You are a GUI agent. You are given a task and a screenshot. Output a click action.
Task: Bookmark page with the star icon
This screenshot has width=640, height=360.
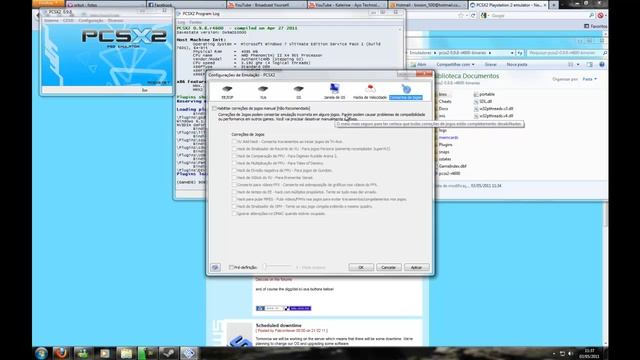pyautogui.click(x=461, y=15)
